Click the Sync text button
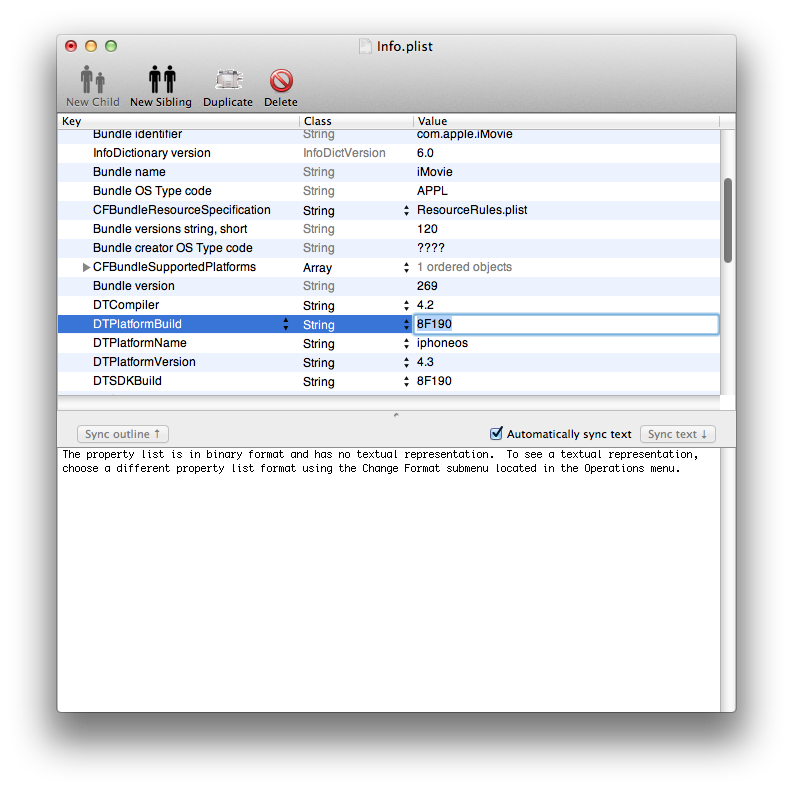 point(678,434)
